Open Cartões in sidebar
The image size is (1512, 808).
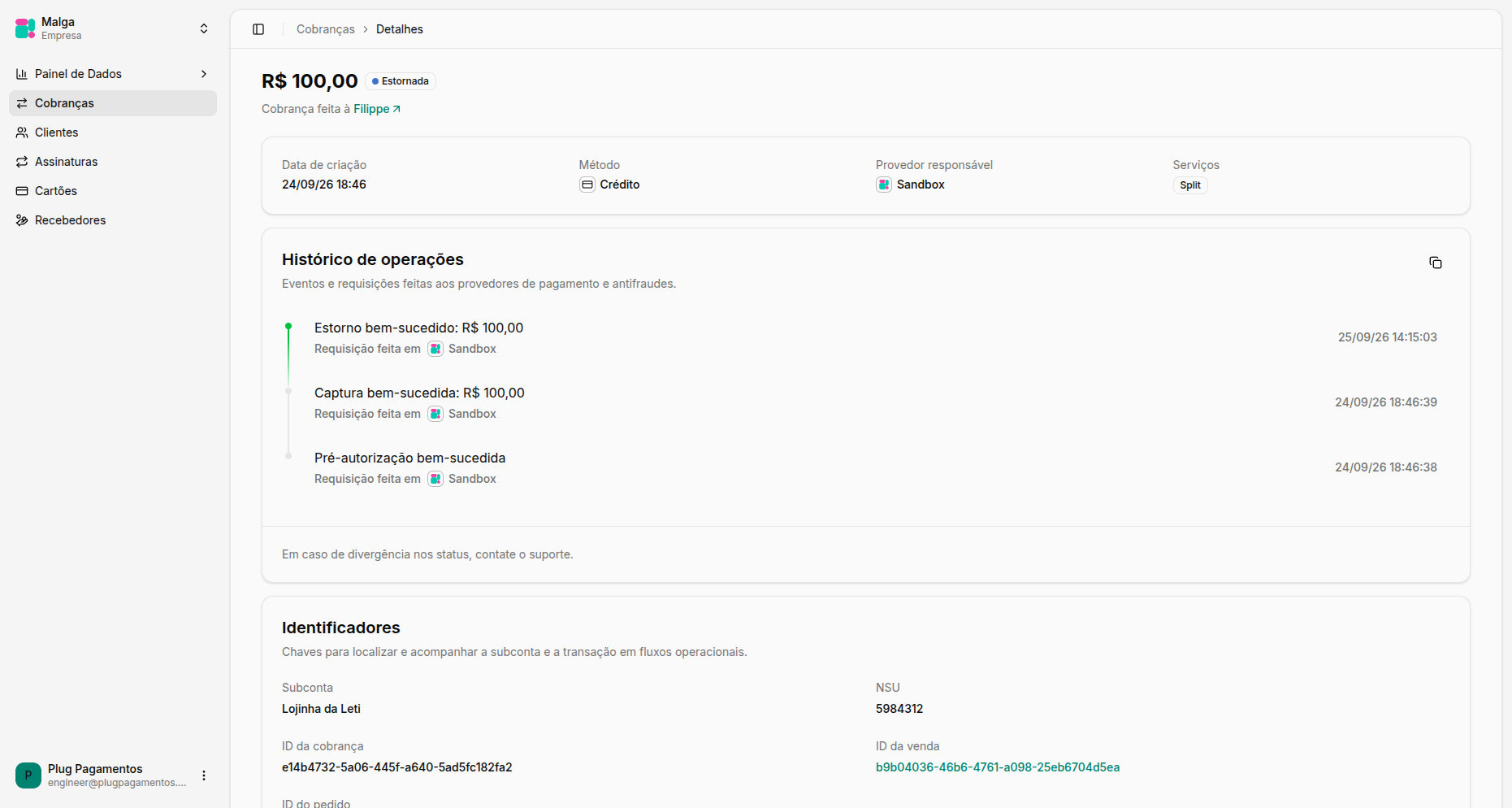pos(113,191)
